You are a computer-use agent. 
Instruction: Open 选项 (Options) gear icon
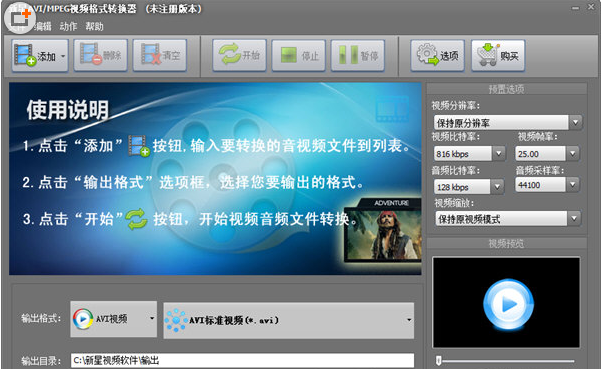427,54
